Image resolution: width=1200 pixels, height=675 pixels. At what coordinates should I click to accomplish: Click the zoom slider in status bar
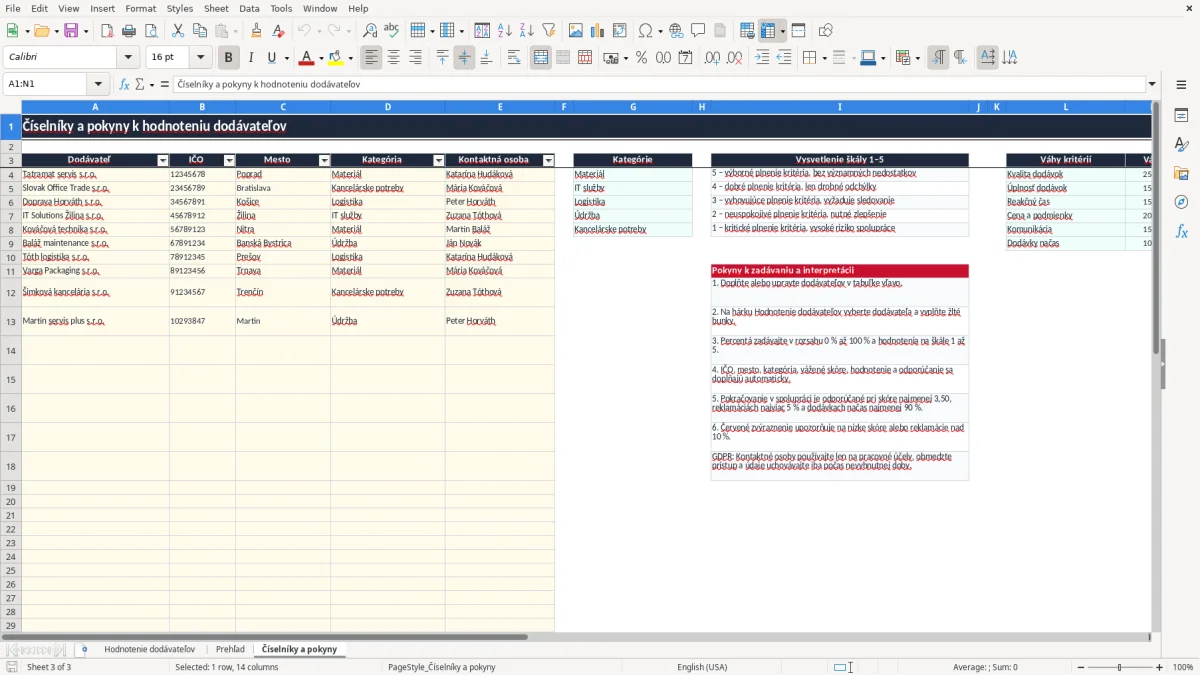click(x=1120, y=667)
